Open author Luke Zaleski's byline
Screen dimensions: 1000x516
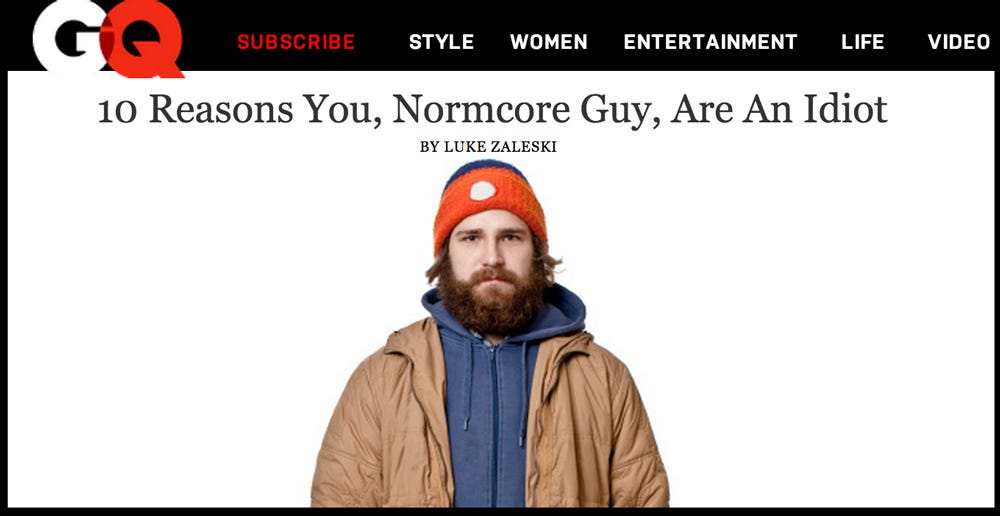click(x=488, y=147)
